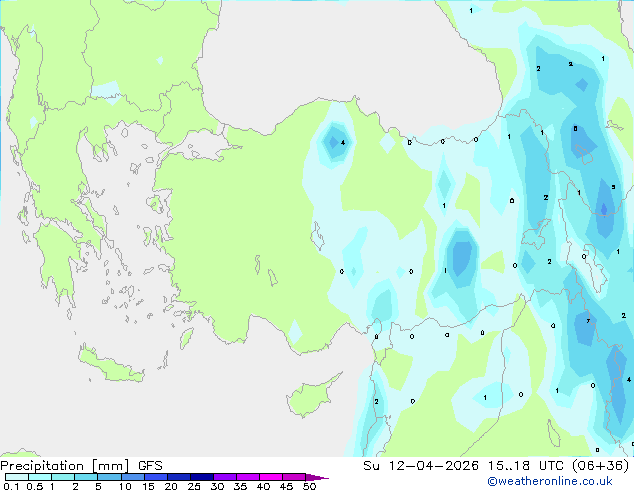Select the 2–5 mm legend swatch

pos(86,477)
